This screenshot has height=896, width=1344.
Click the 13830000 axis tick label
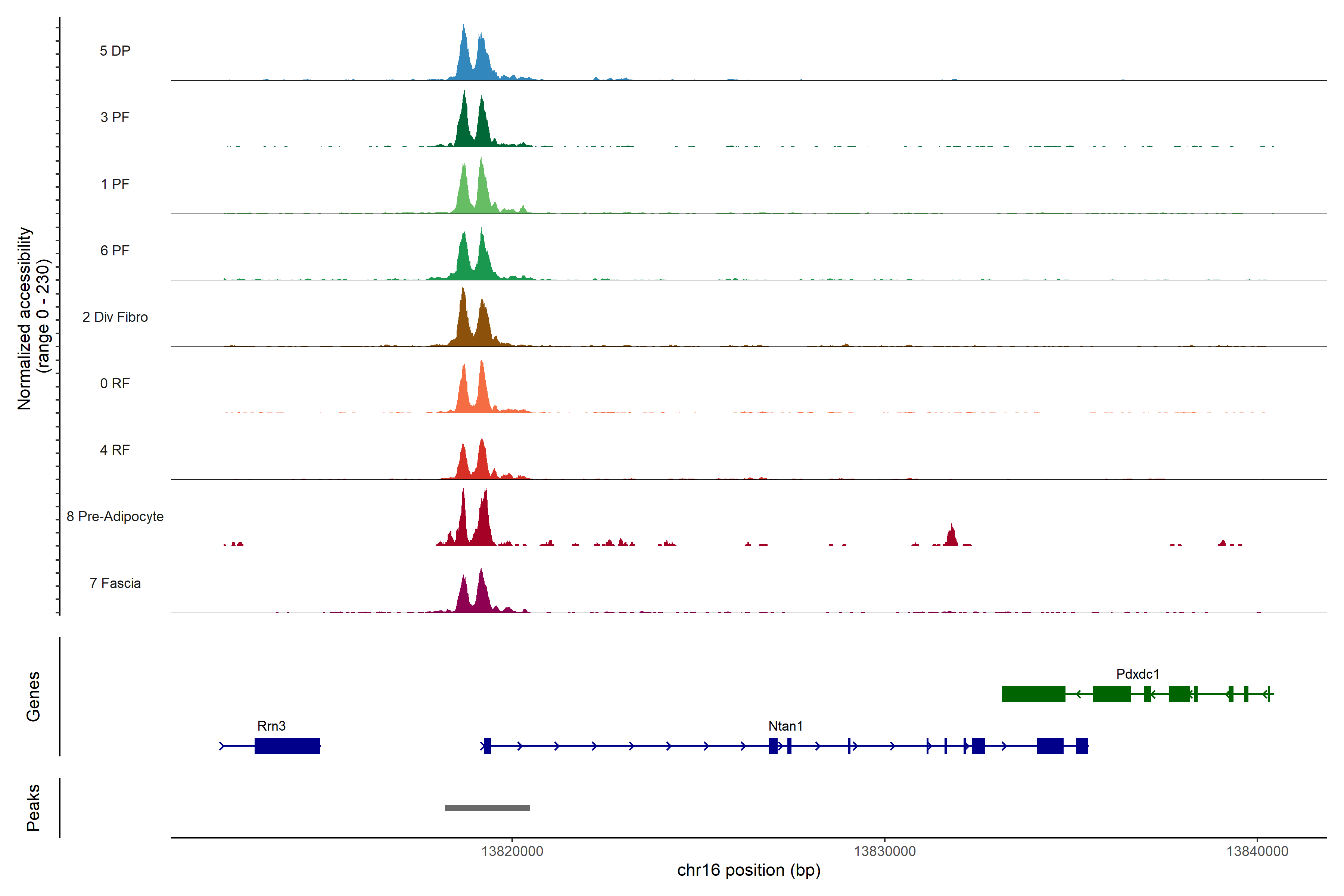pyautogui.click(x=884, y=851)
